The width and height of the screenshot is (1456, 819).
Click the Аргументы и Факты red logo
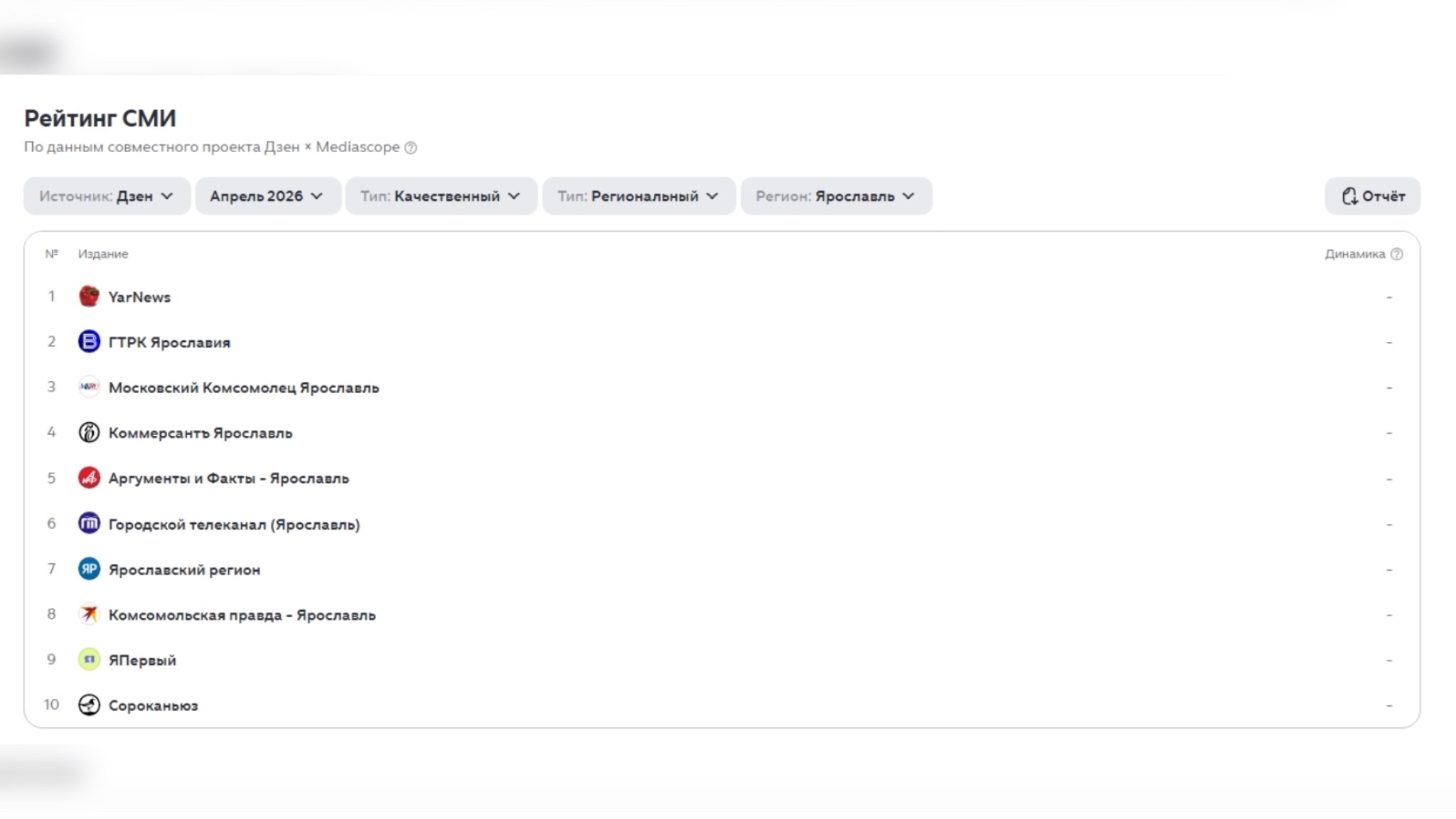89,478
